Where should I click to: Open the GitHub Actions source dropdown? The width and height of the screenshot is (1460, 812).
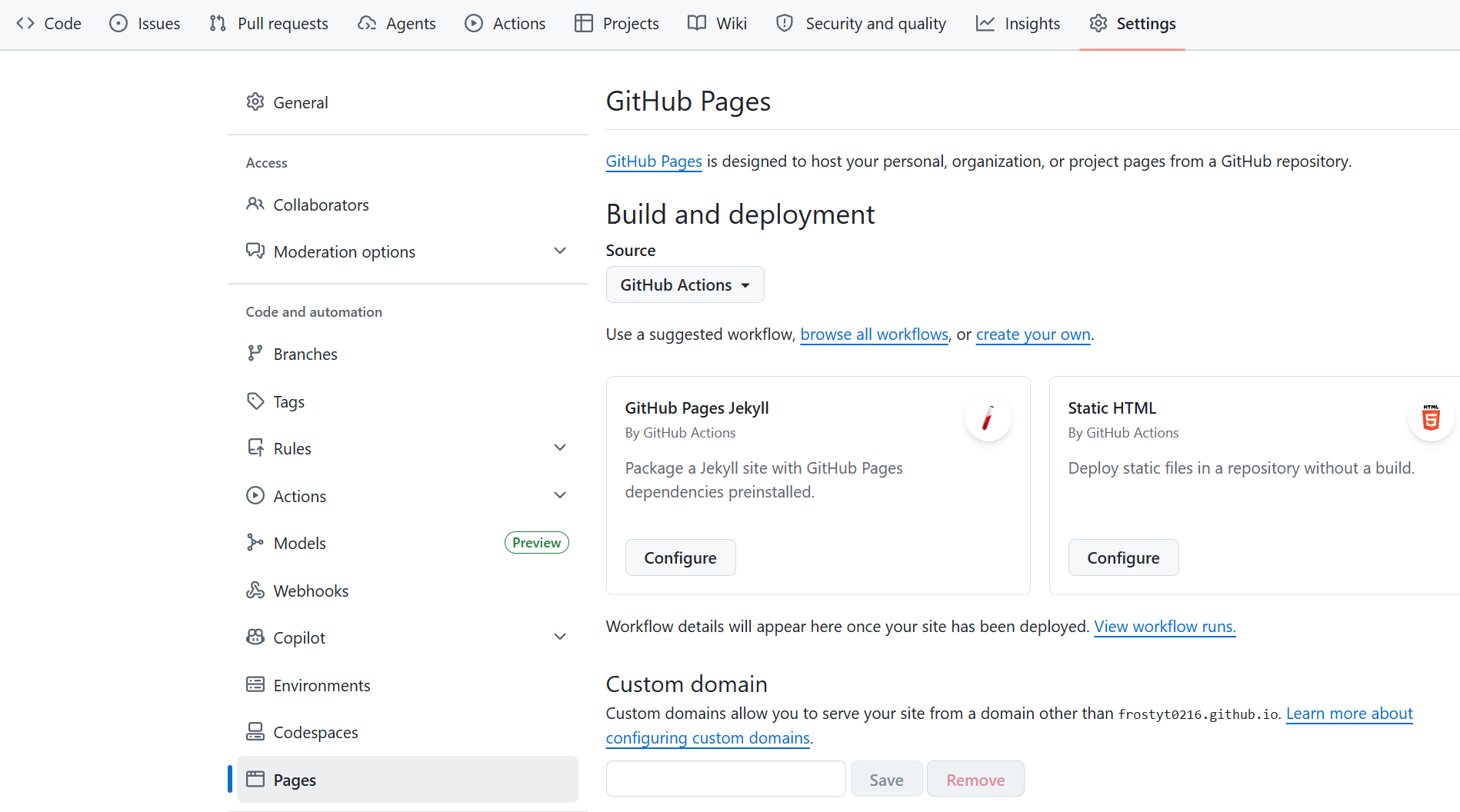click(685, 285)
